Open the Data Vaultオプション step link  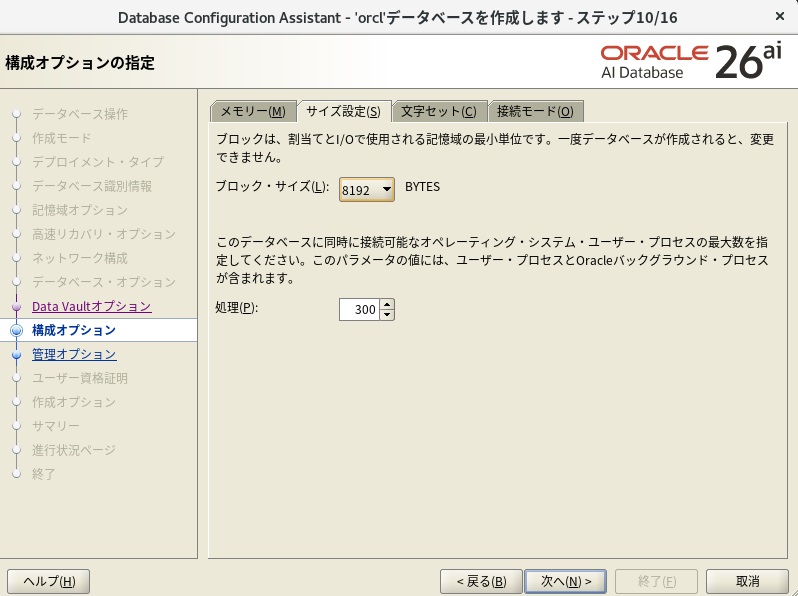[x=92, y=306]
